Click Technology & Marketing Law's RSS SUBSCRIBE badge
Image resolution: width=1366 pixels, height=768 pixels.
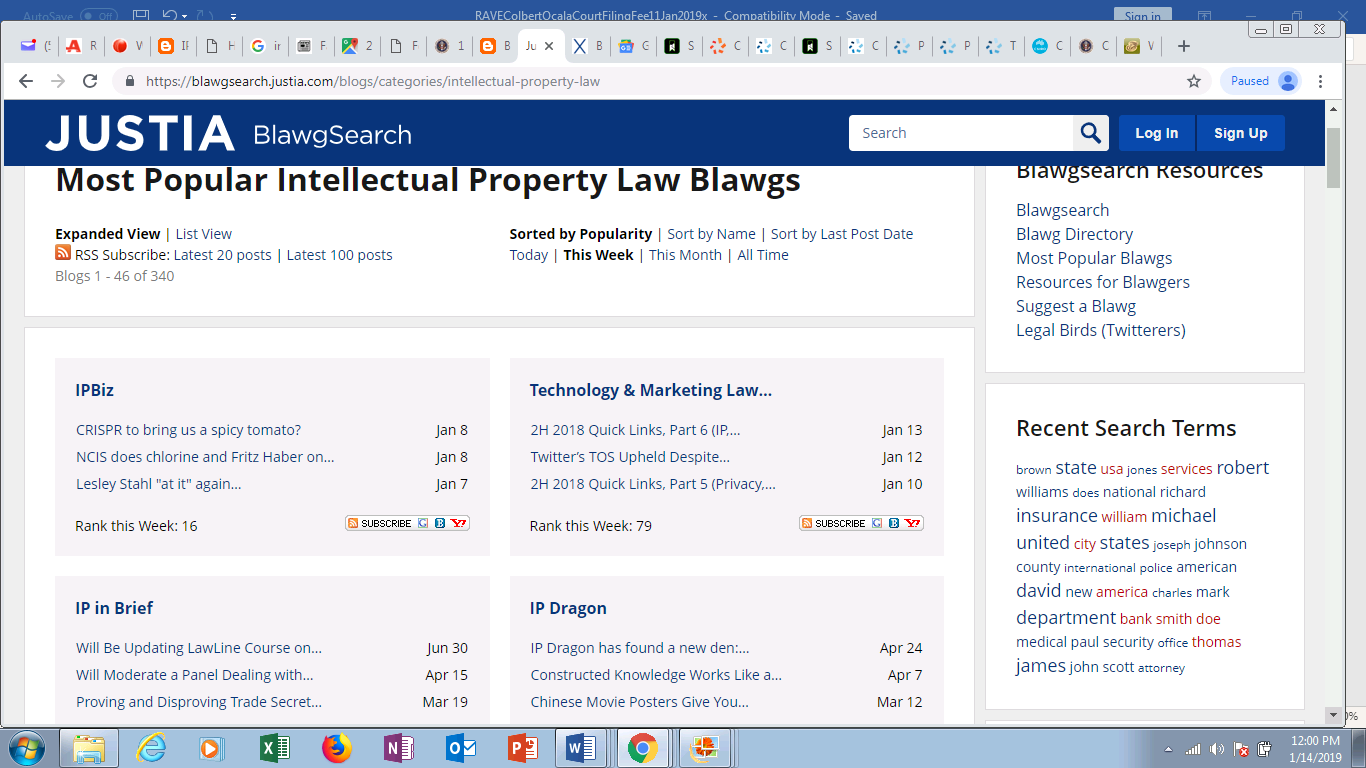(834, 523)
